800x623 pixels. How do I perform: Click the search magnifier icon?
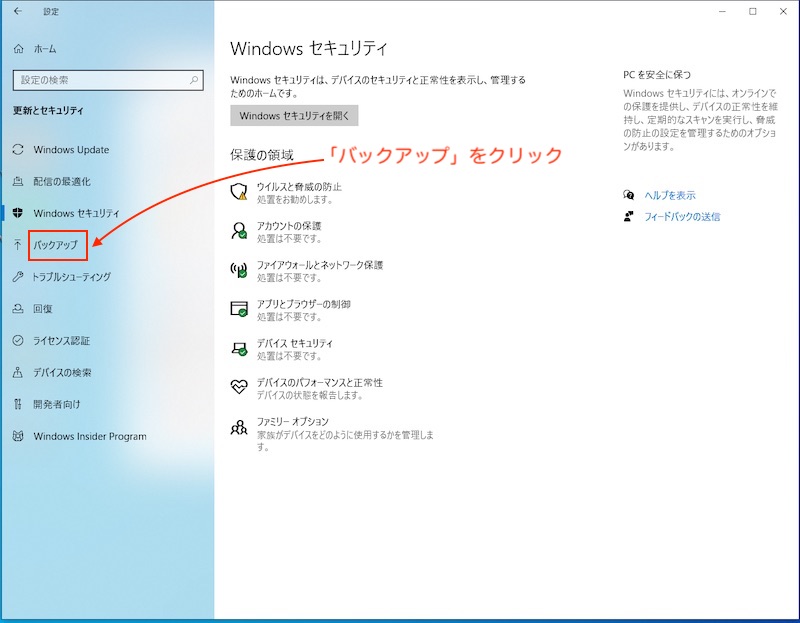[x=194, y=80]
